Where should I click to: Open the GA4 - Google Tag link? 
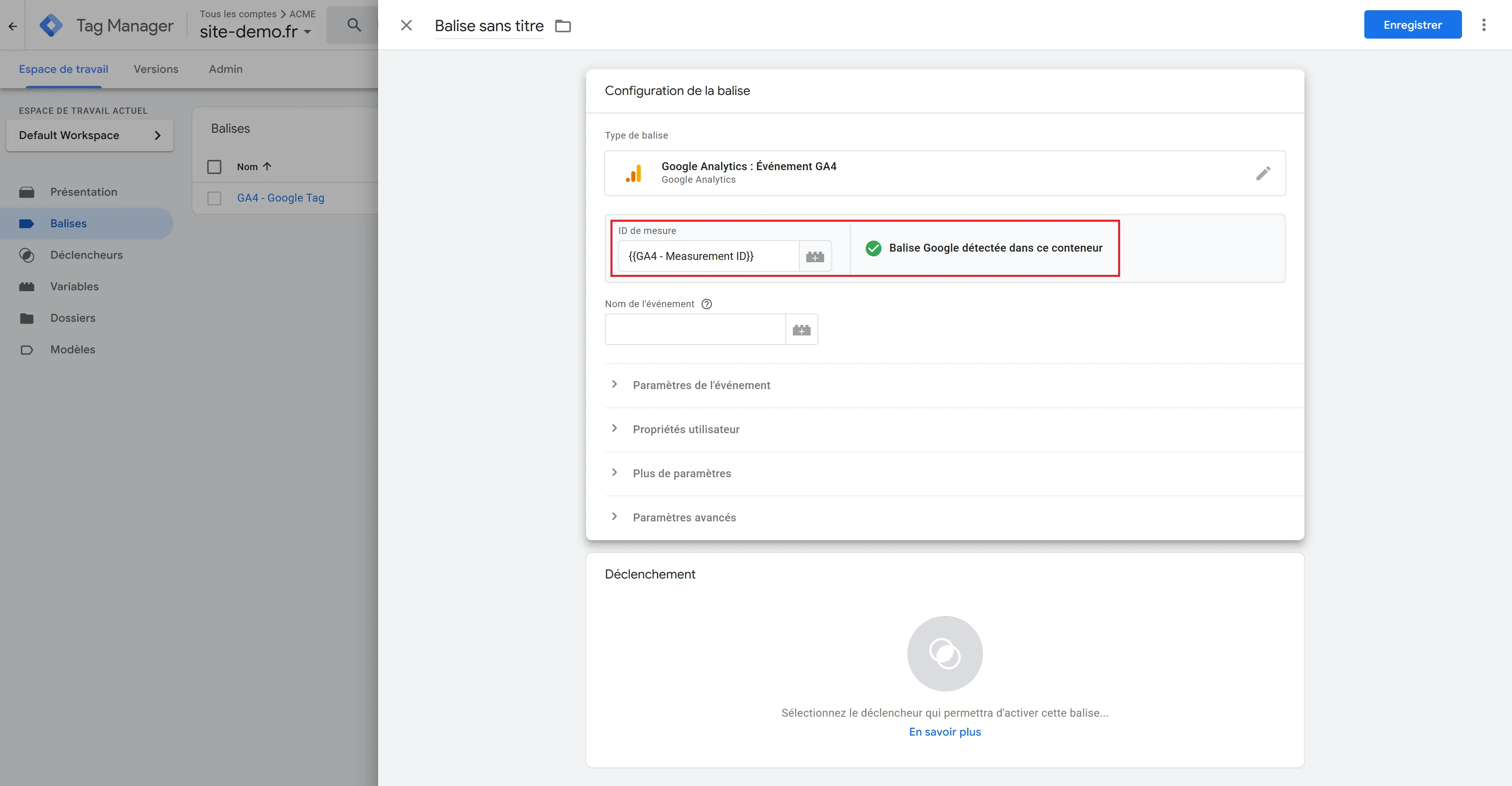pyautogui.click(x=280, y=198)
